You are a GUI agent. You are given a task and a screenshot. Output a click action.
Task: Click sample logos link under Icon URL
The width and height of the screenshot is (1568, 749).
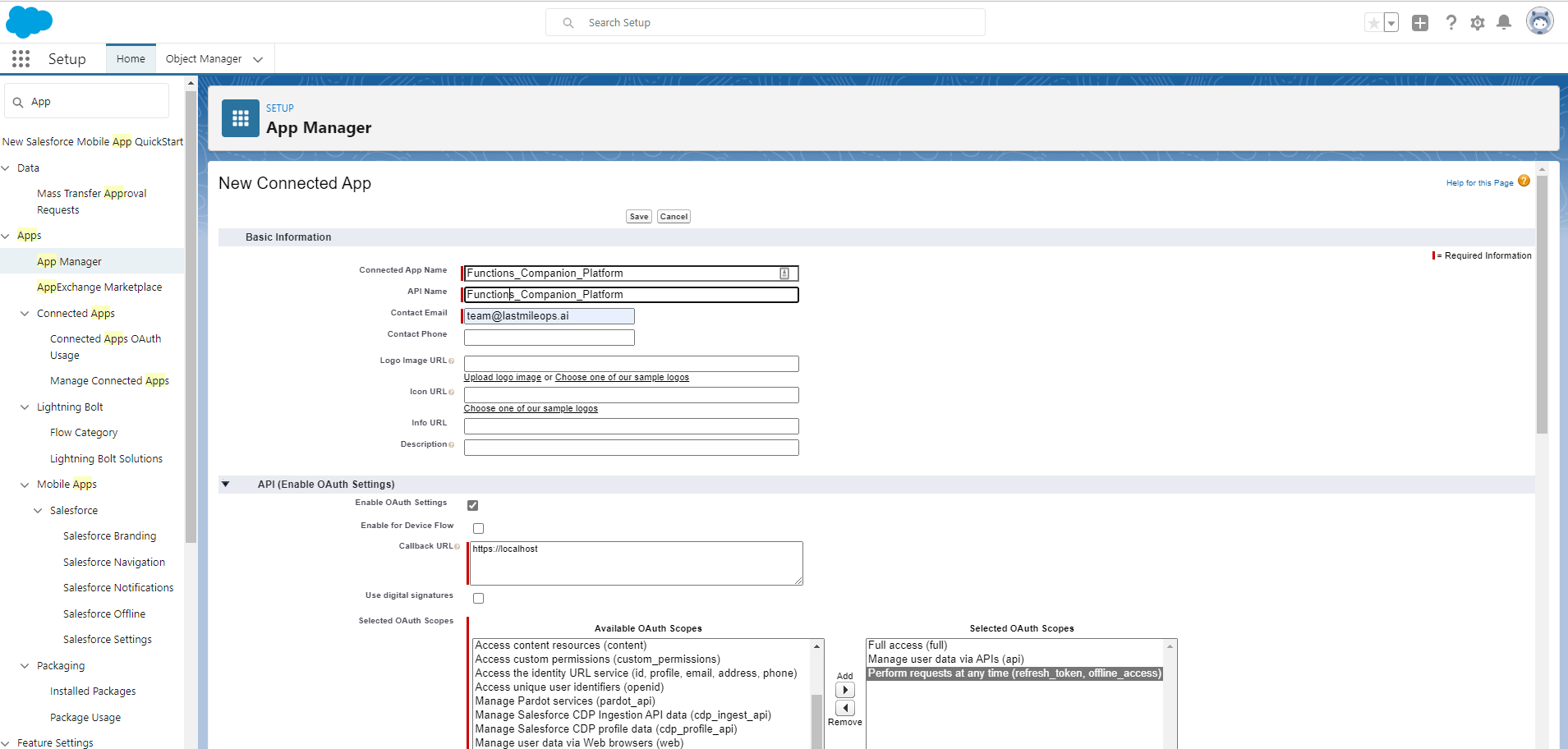point(531,409)
